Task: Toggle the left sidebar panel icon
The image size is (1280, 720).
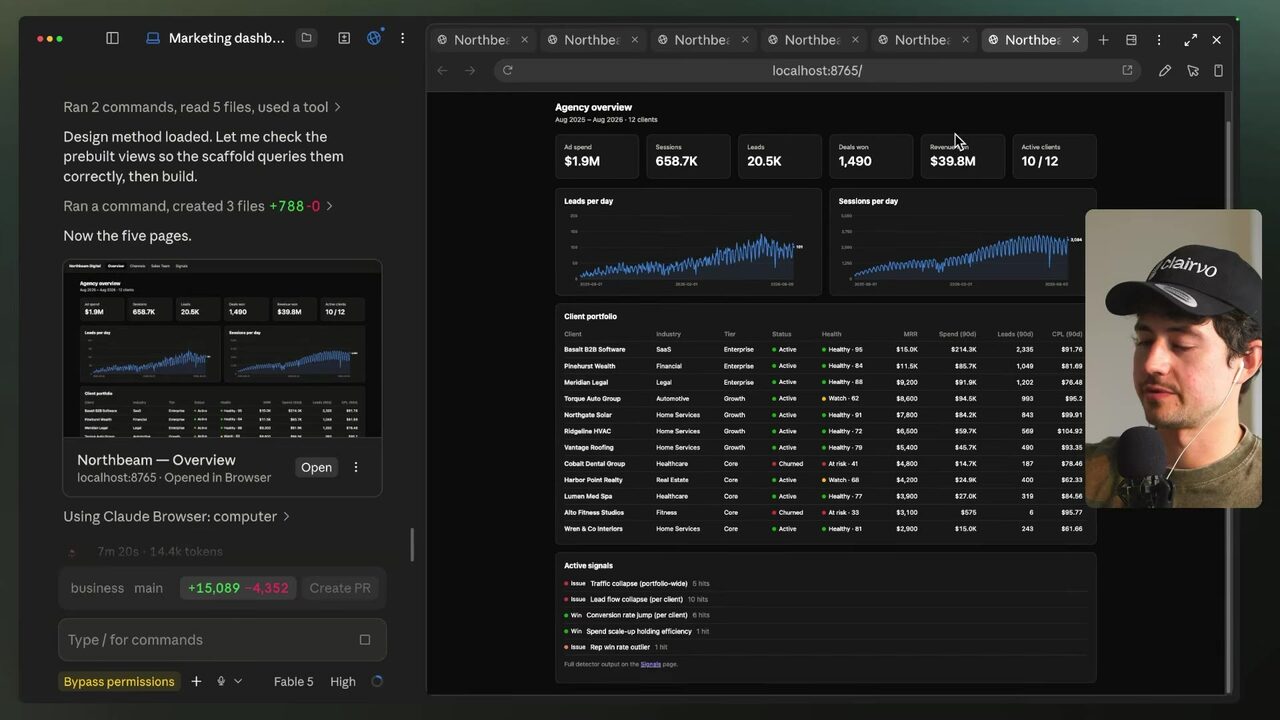Action: pyautogui.click(x=112, y=38)
